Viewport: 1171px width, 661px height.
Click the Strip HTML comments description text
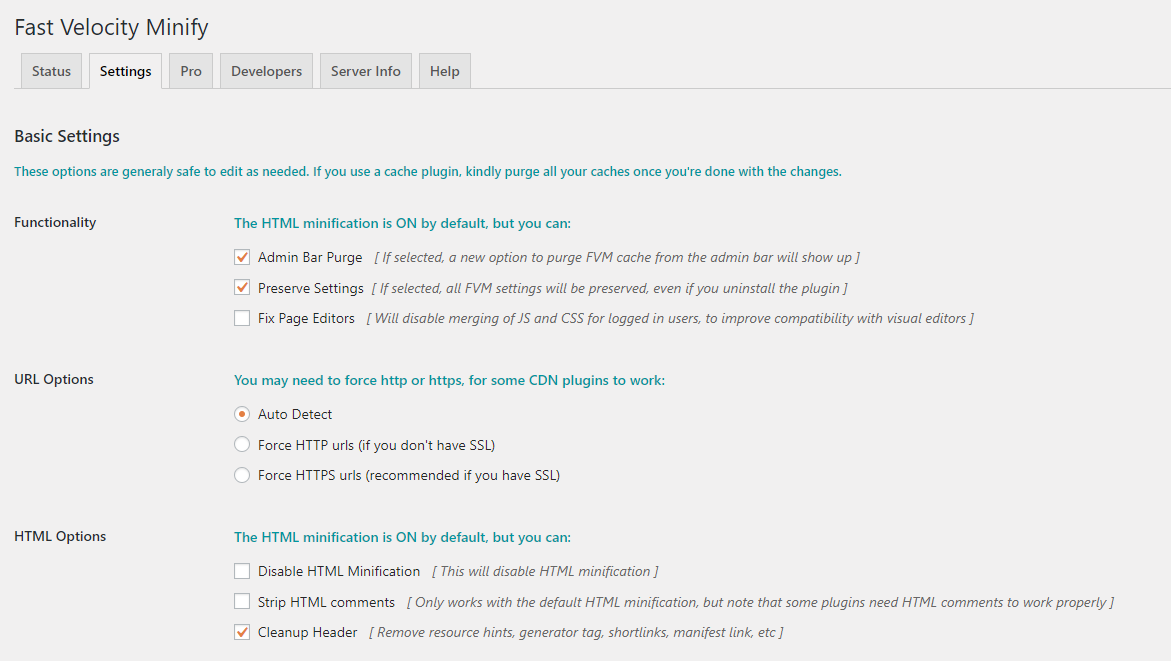point(760,602)
